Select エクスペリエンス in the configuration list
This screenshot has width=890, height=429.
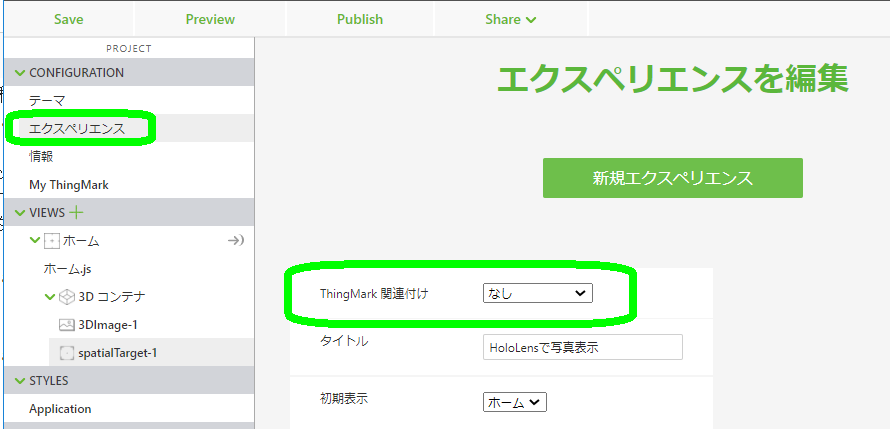point(77,129)
